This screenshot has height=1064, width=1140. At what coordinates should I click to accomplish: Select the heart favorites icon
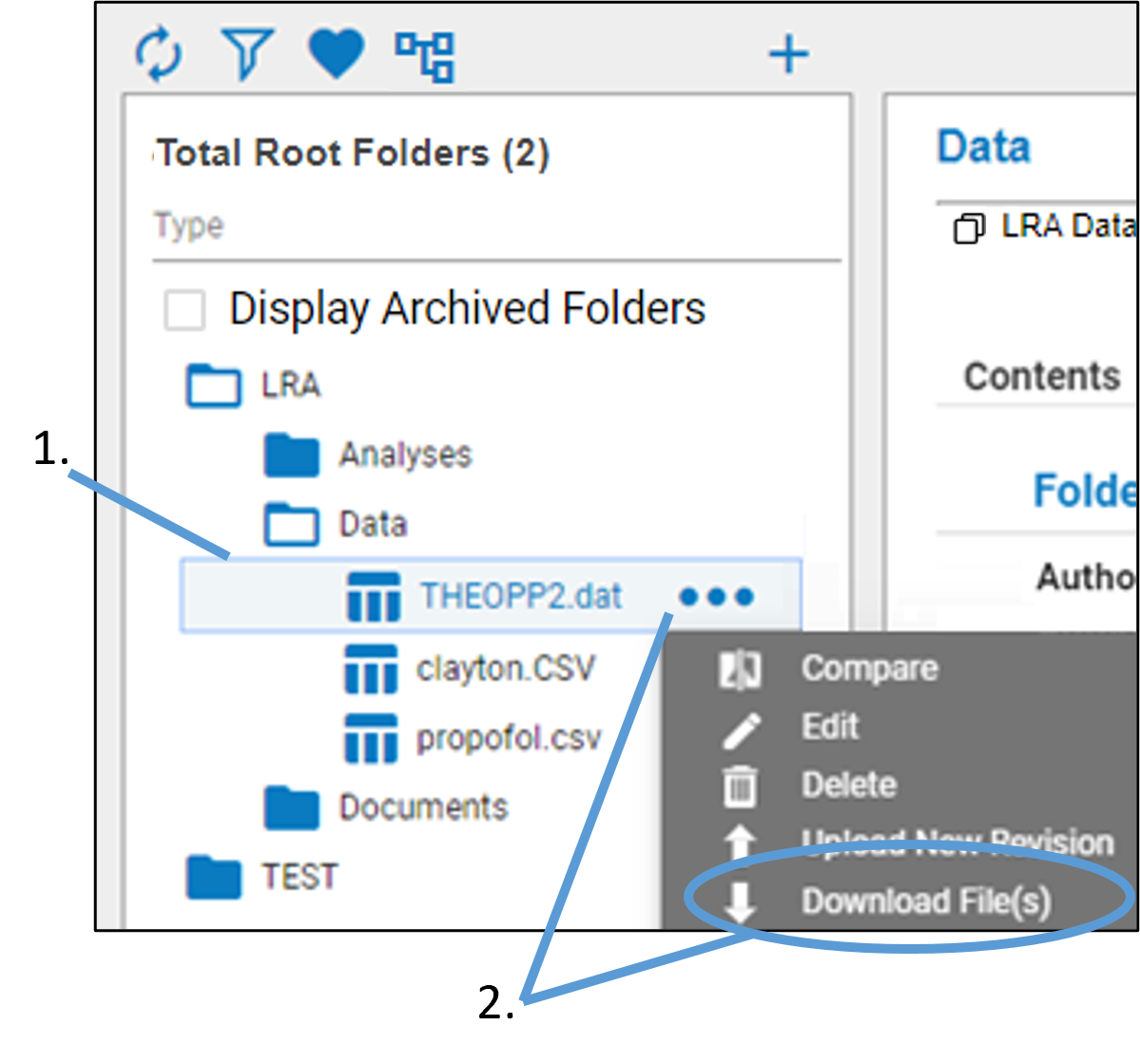click(335, 54)
